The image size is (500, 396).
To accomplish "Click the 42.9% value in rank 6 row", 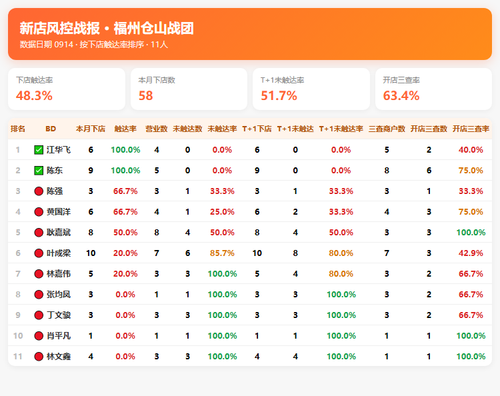I will pyautogui.click(x=471, y=253).
